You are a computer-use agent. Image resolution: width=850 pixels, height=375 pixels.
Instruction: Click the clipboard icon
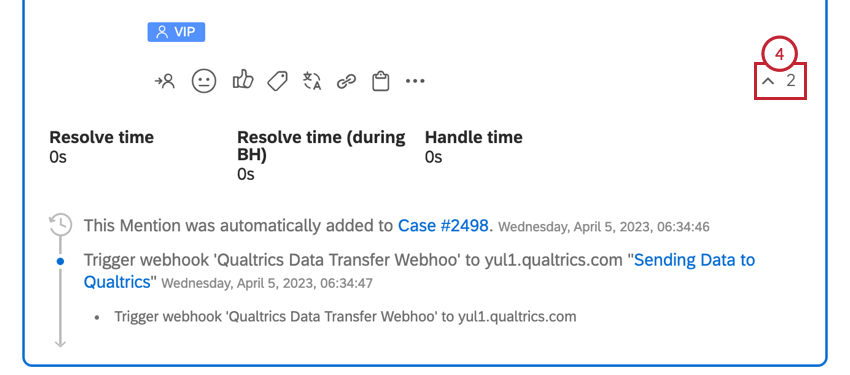pos(381,81)
